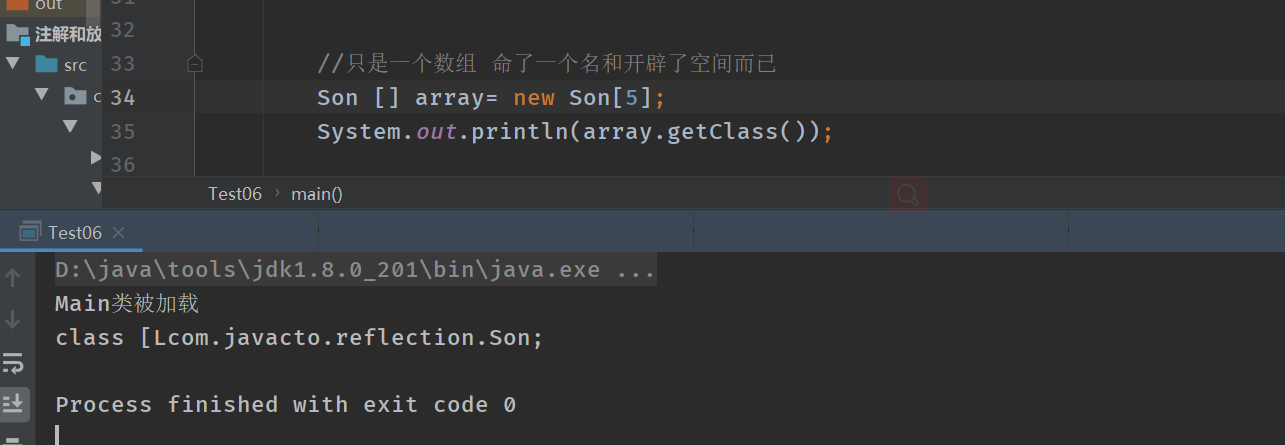The height and width of the screenshot is (445, 1285).
Task: Click main() in the editor breadcrumb
Action: [x=317, y=194]
